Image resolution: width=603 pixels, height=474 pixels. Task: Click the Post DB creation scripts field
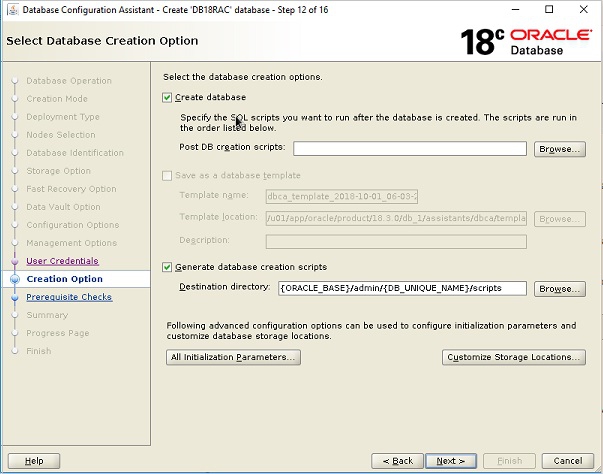click(410, 149)
